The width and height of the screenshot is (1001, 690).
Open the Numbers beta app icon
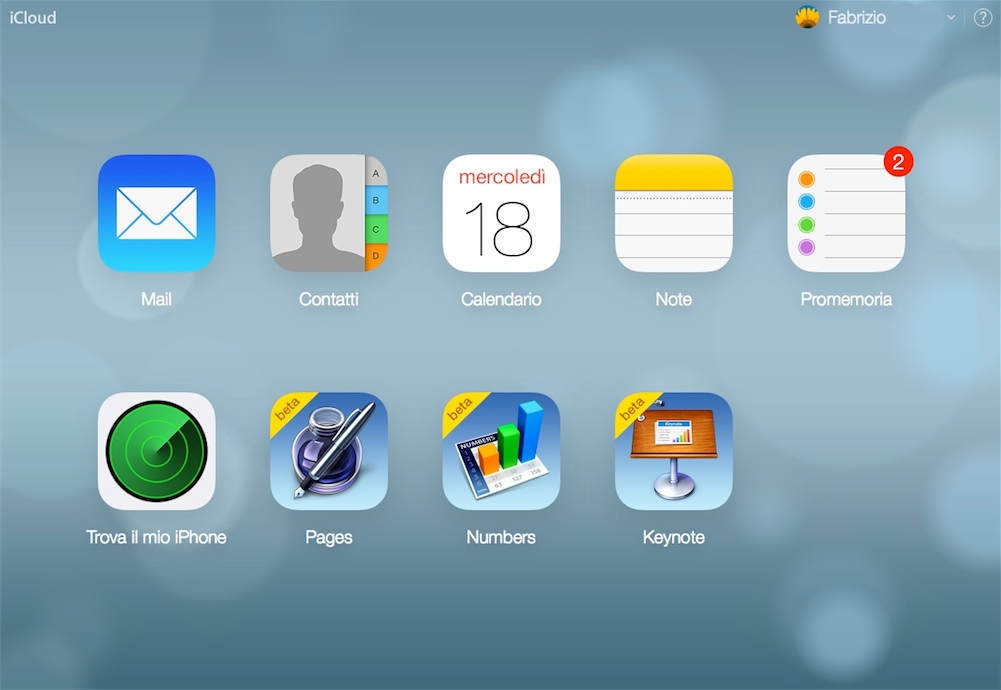[501, 451]
